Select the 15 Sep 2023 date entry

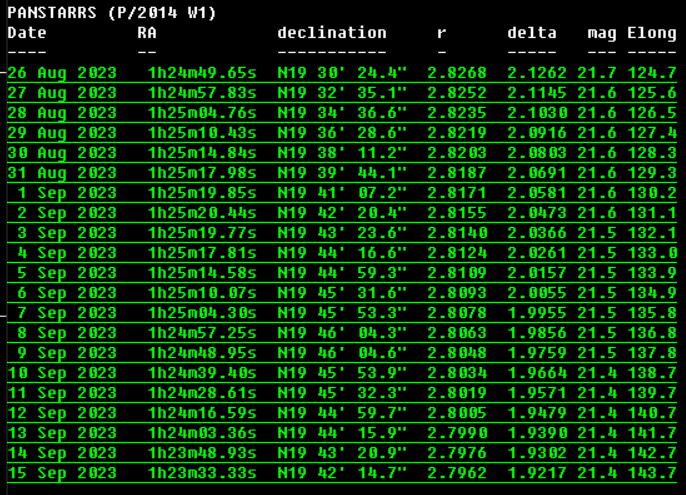(x=62, y=473)
